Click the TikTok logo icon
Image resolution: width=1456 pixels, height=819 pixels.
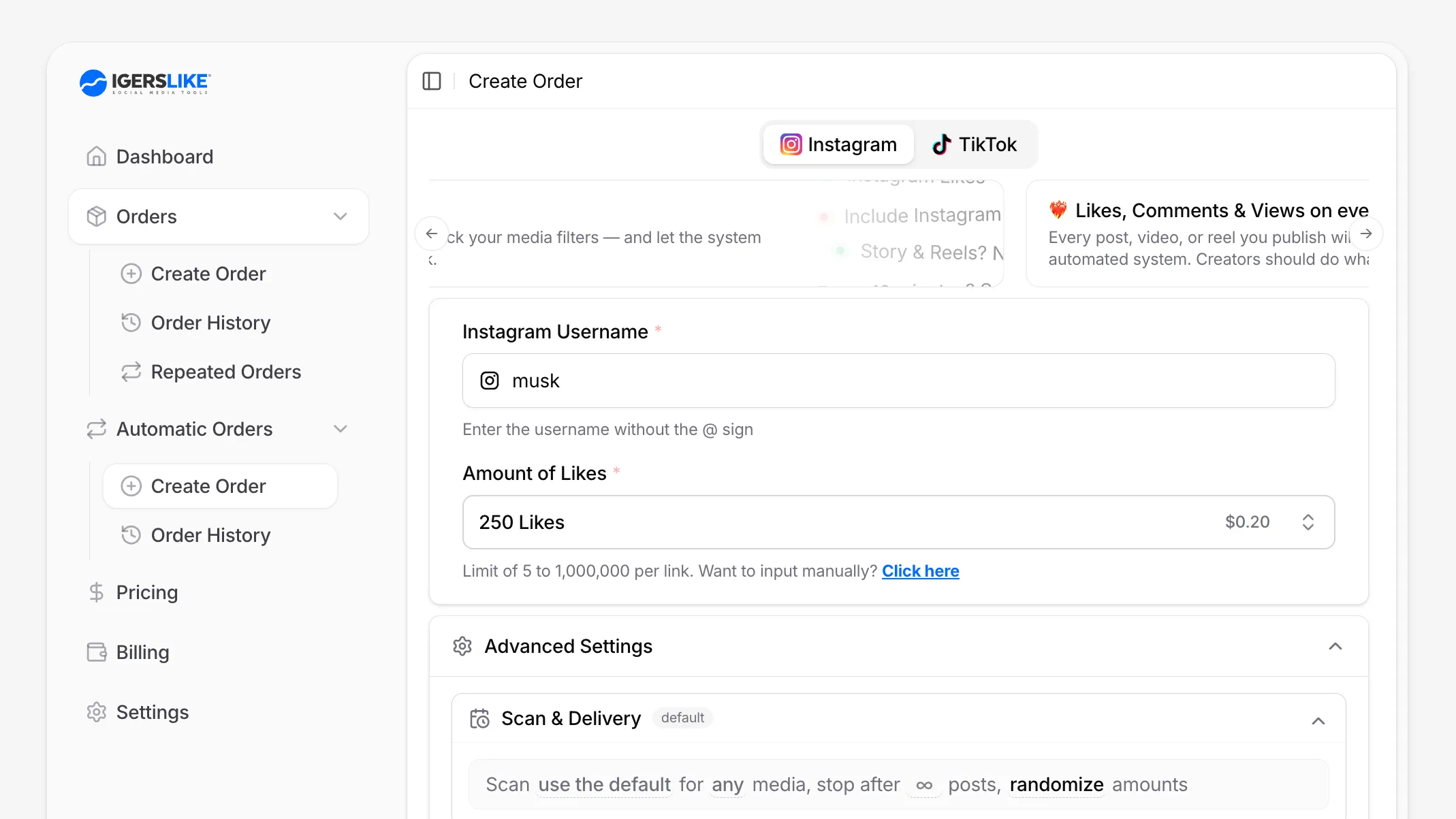coord(941,144)
